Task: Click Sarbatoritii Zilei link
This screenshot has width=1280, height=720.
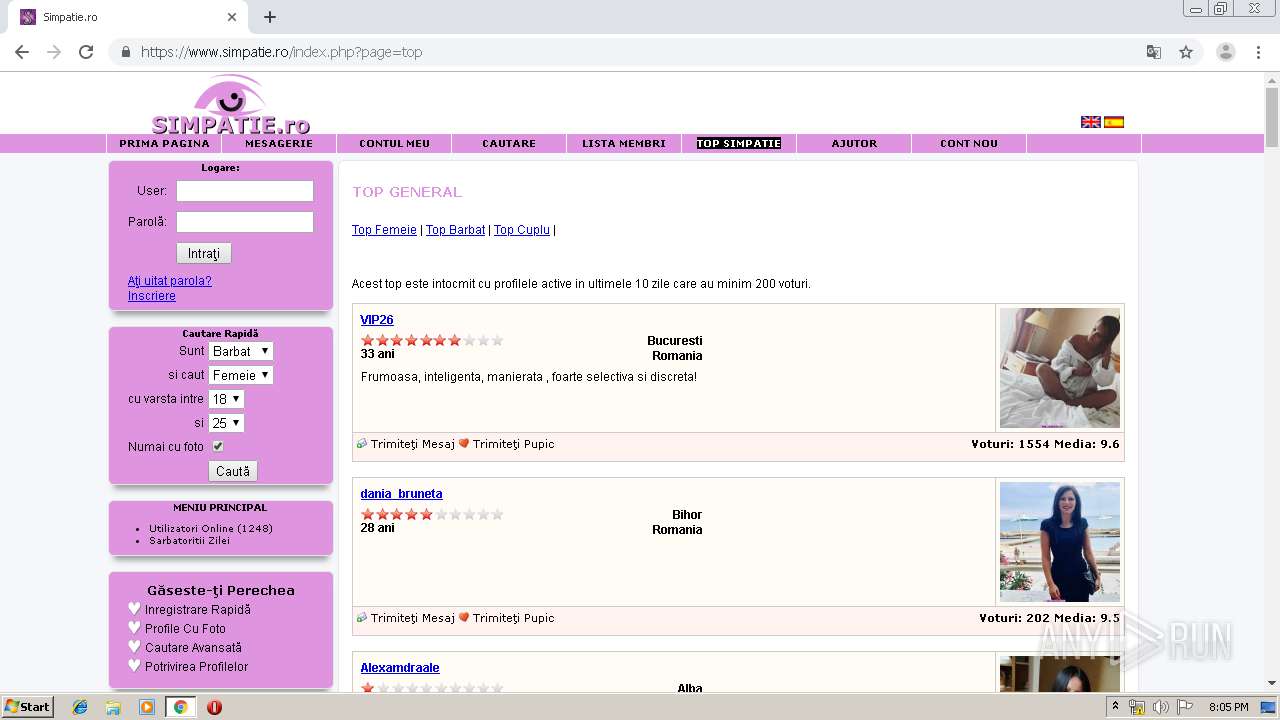Action: click(x=189, y=540)
